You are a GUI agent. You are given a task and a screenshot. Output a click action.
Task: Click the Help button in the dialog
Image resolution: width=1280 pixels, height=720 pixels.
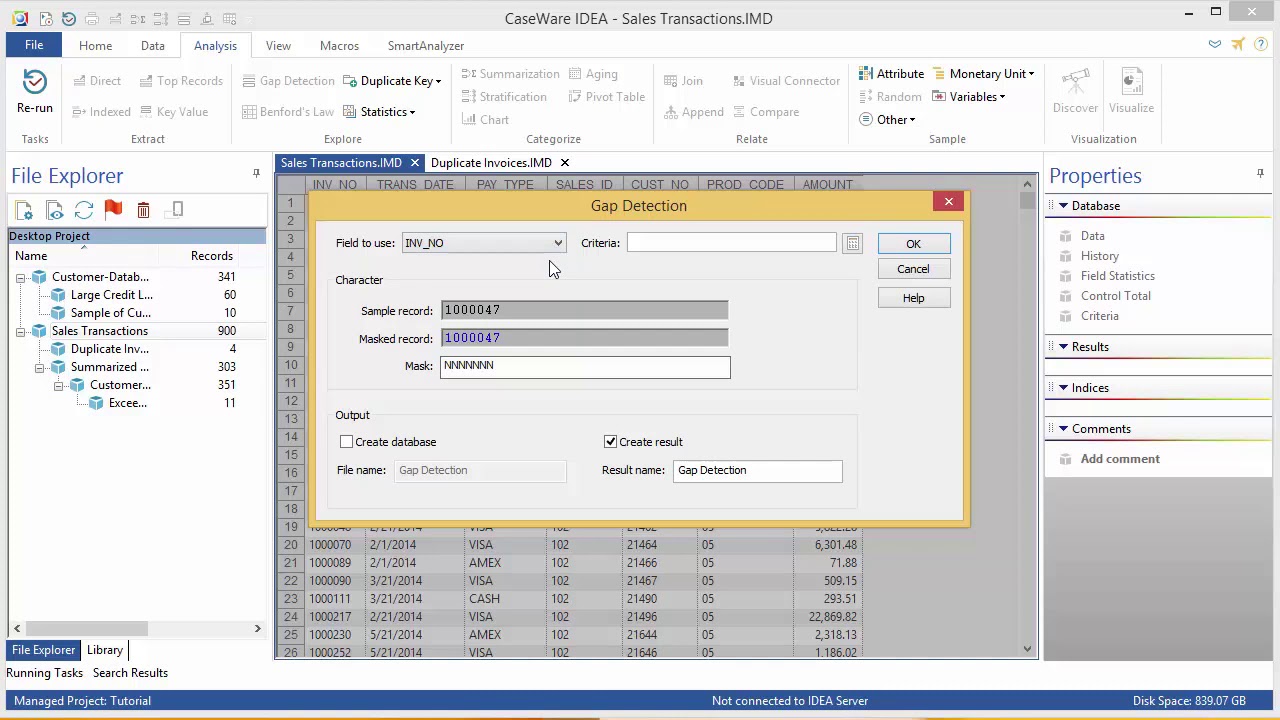click(913, 298)
